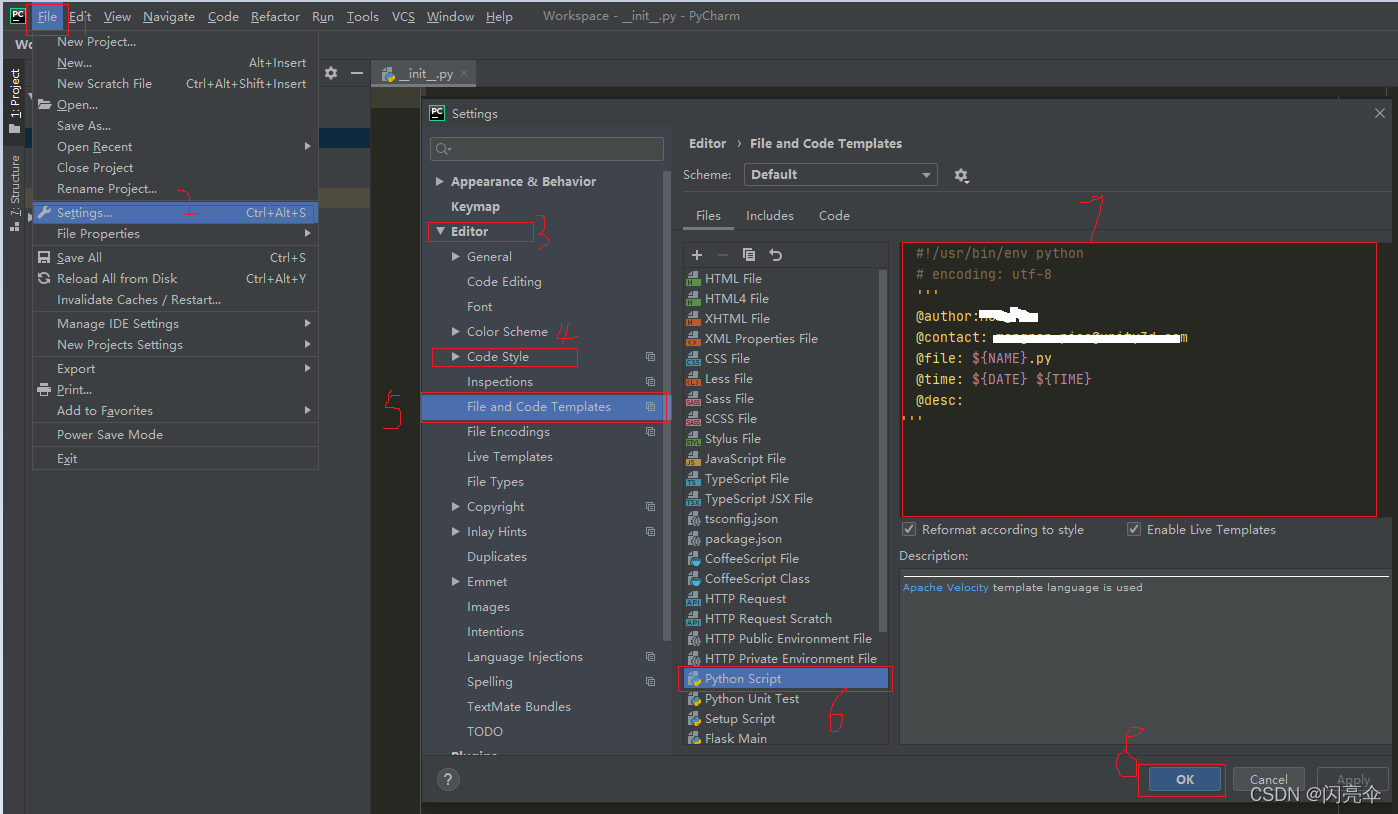Confirm settings with OK button
1398x814 pixels.
1185,780
